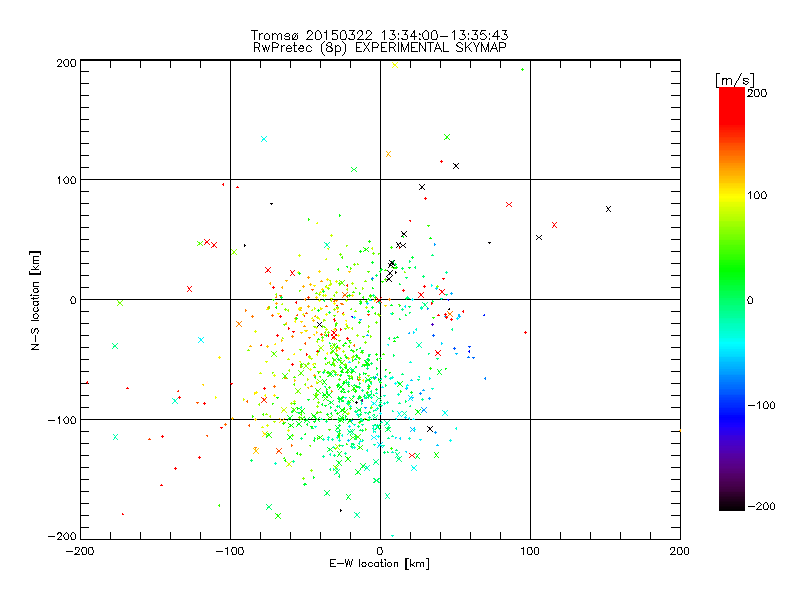800x600 pixels.
Task: Click the y-axis tick label '-100'
Action: click(x=62, y=420)
